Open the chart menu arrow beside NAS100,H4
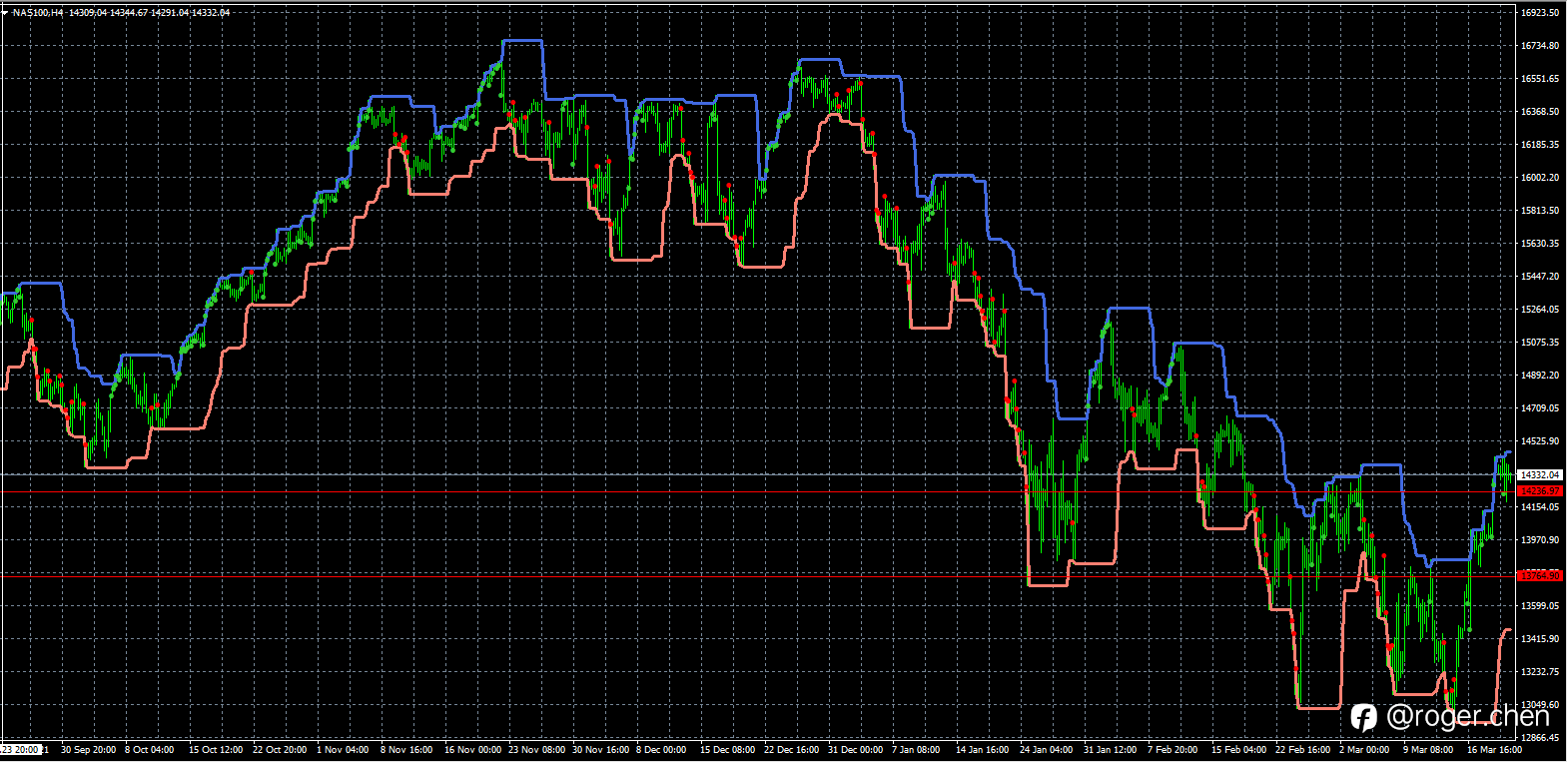The width and height of the screenshot is (1568, 763). (x=6, y=12)
